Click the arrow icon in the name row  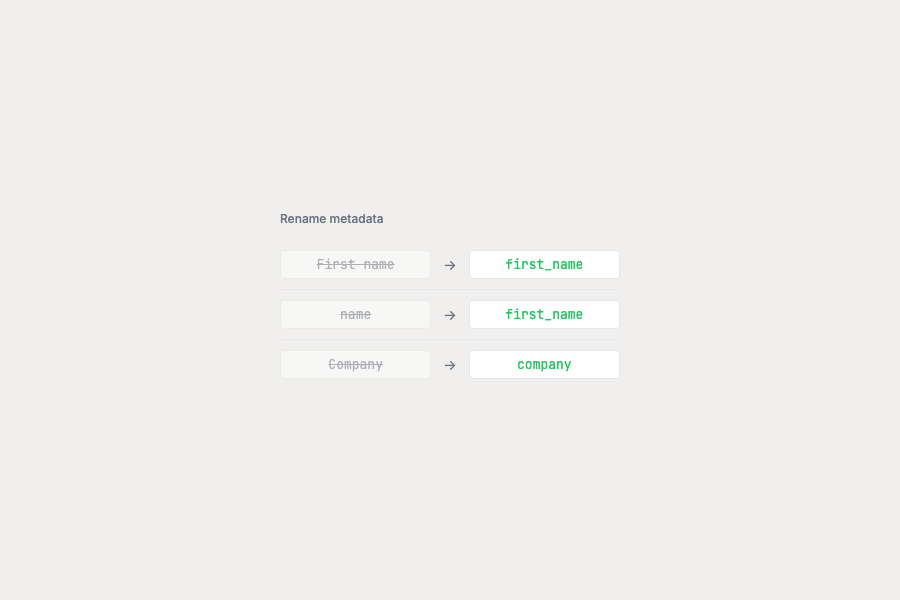click(x=448, y=314)
